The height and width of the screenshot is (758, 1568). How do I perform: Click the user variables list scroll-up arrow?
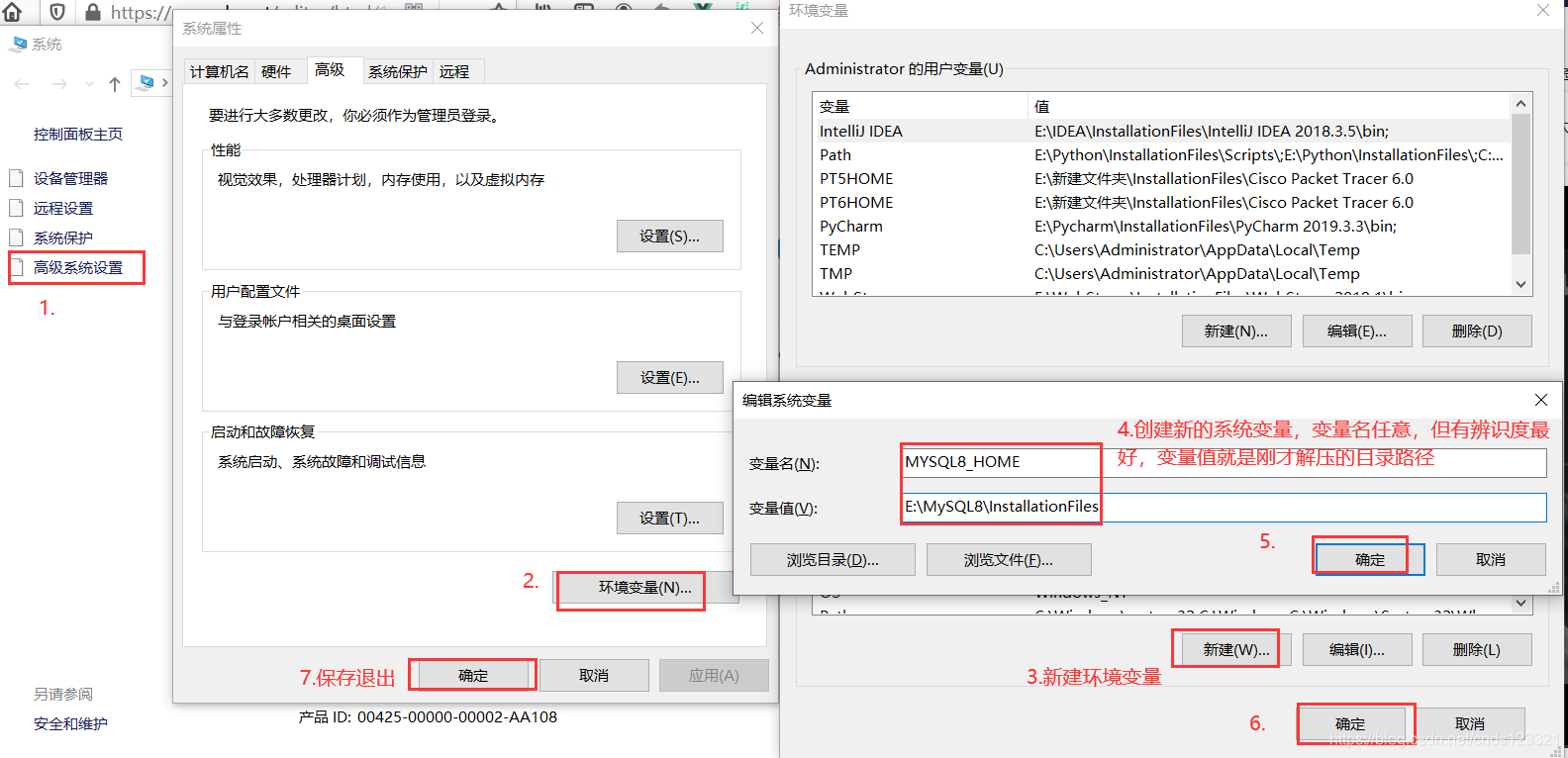coord(1521,104)
